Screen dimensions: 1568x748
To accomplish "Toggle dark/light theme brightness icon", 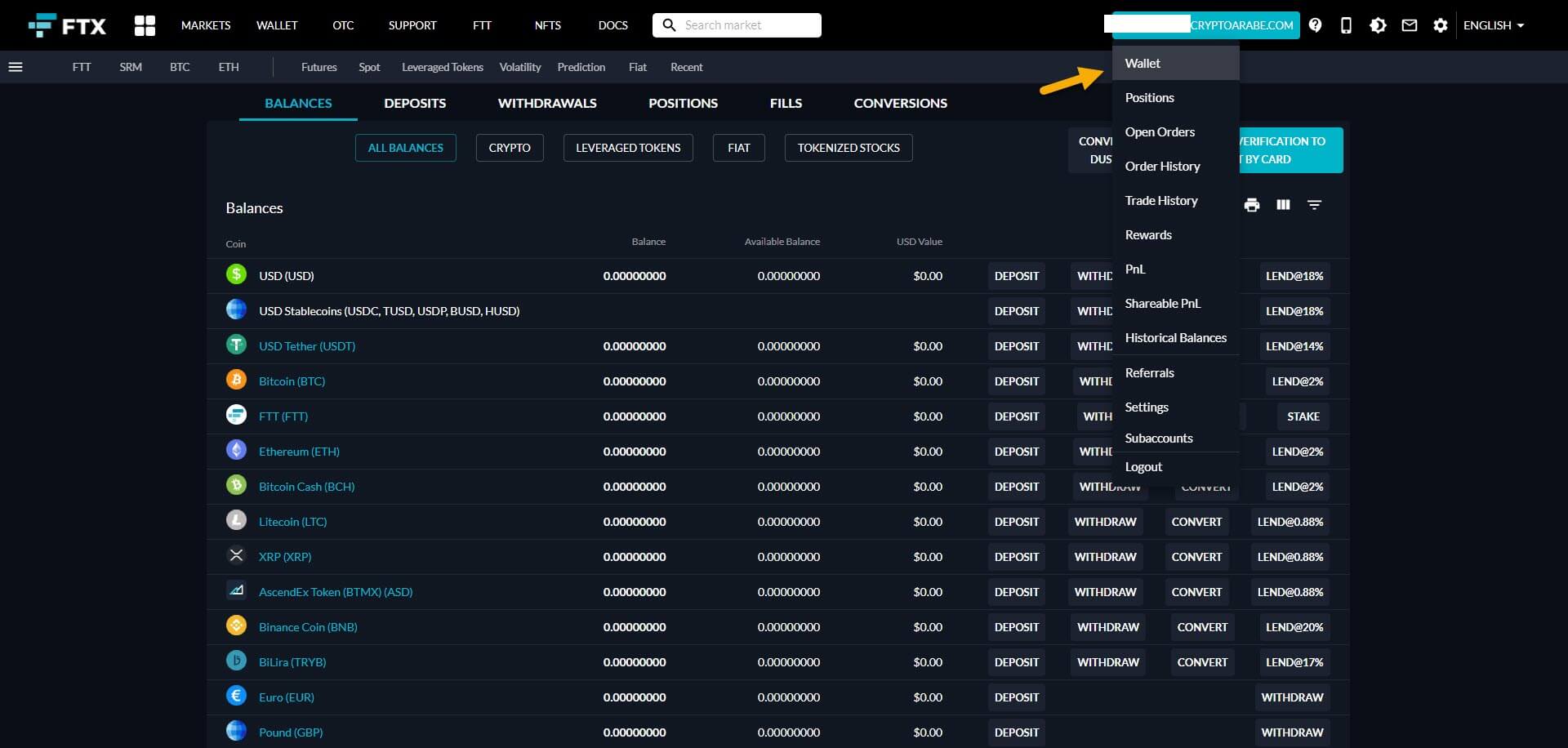I will coord(1378,25).
